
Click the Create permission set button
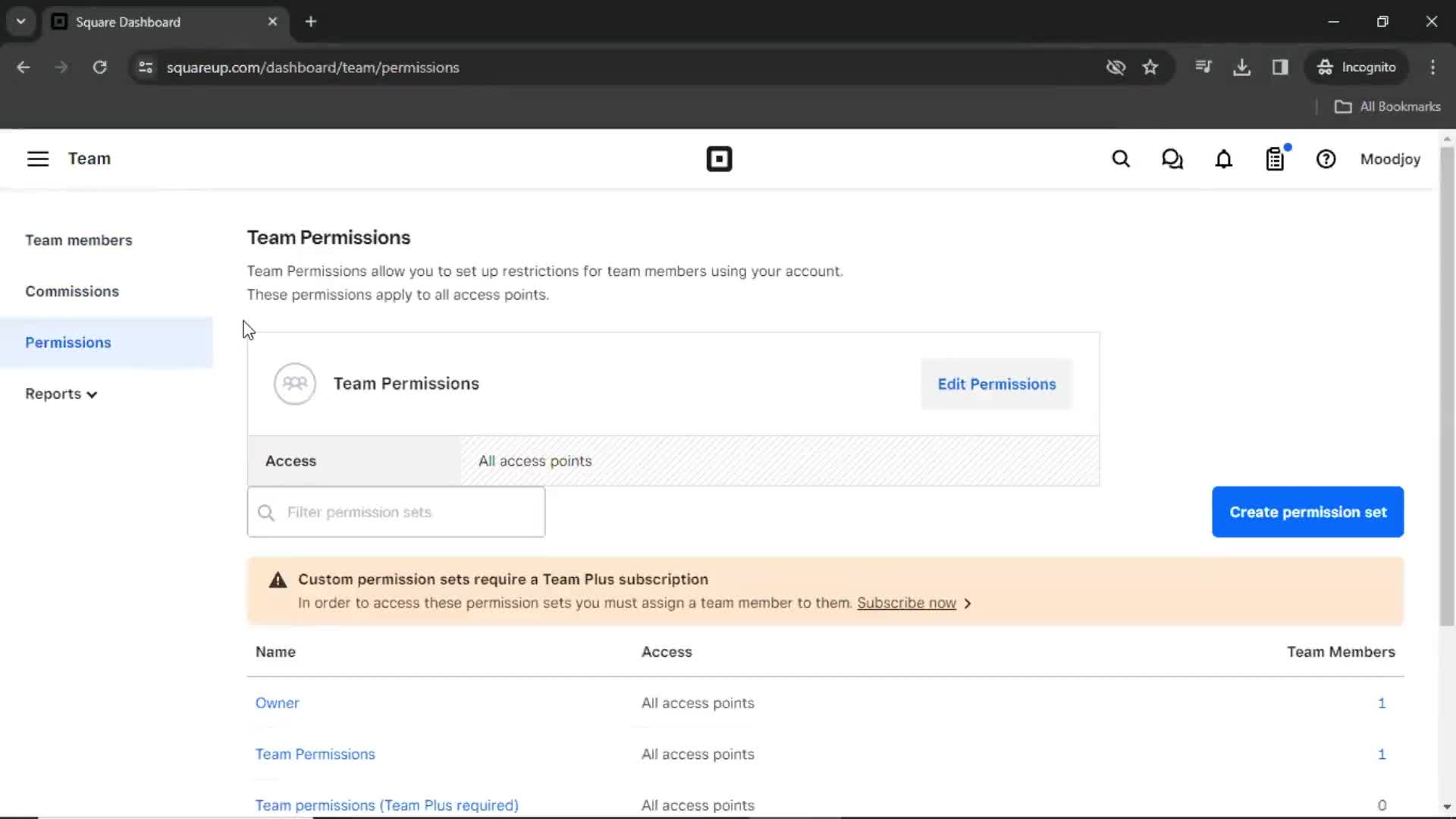coord(1307,511)
